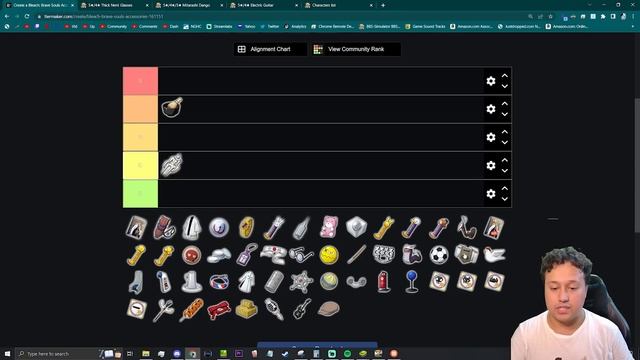Pick the electric guitar accessory
The height and width of the screenshot is (360, 640).
(x=302, y=309)
